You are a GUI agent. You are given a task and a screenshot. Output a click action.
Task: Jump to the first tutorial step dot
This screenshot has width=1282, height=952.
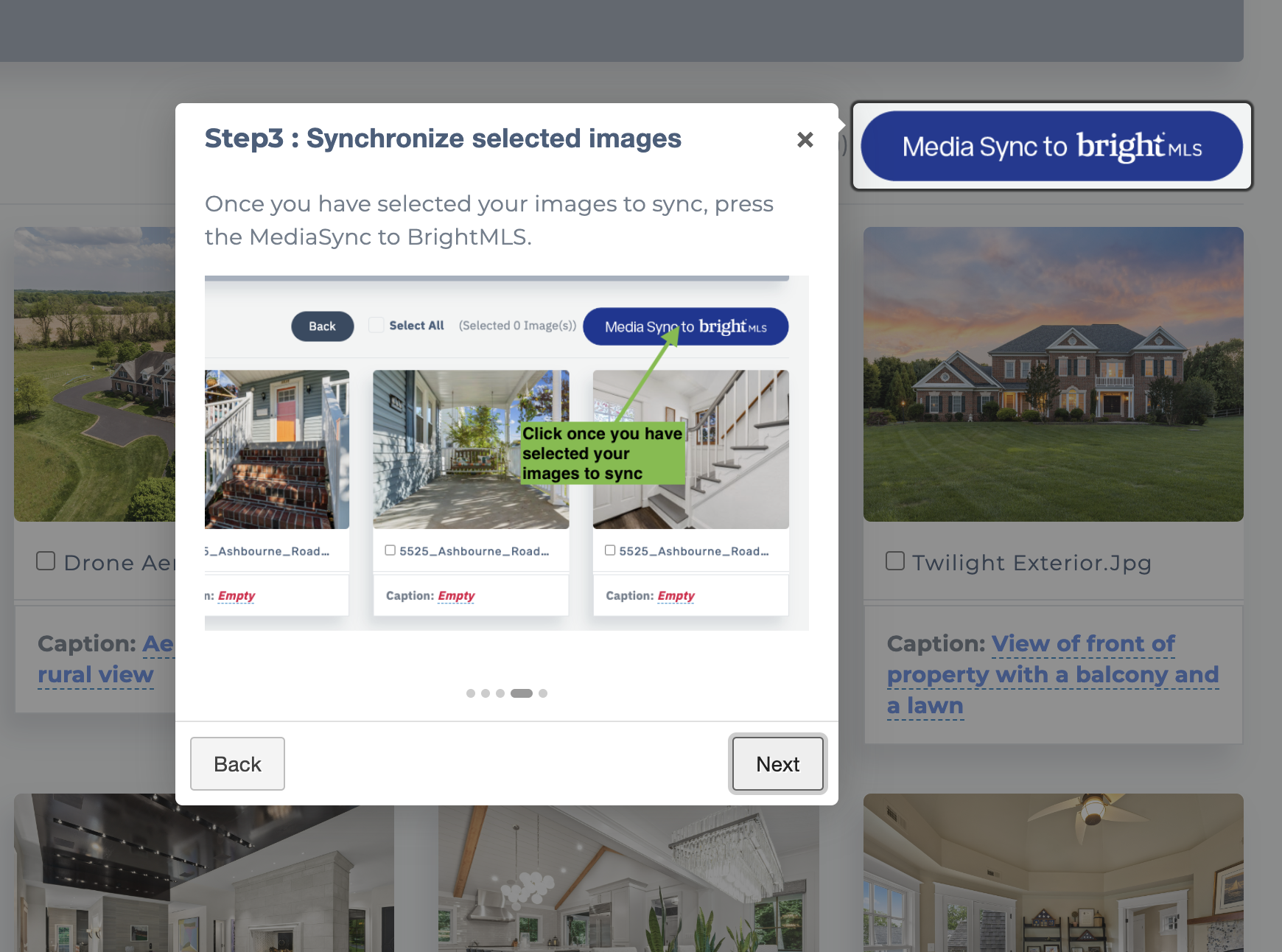click(471, 693)
